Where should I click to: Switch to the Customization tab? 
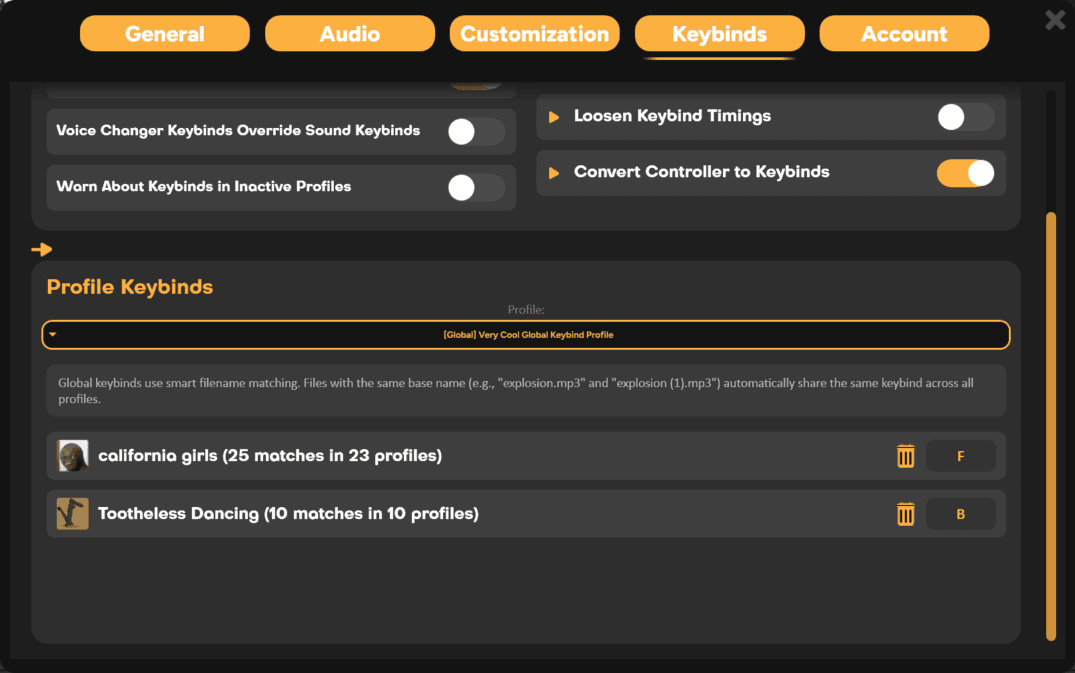(534, 33)
